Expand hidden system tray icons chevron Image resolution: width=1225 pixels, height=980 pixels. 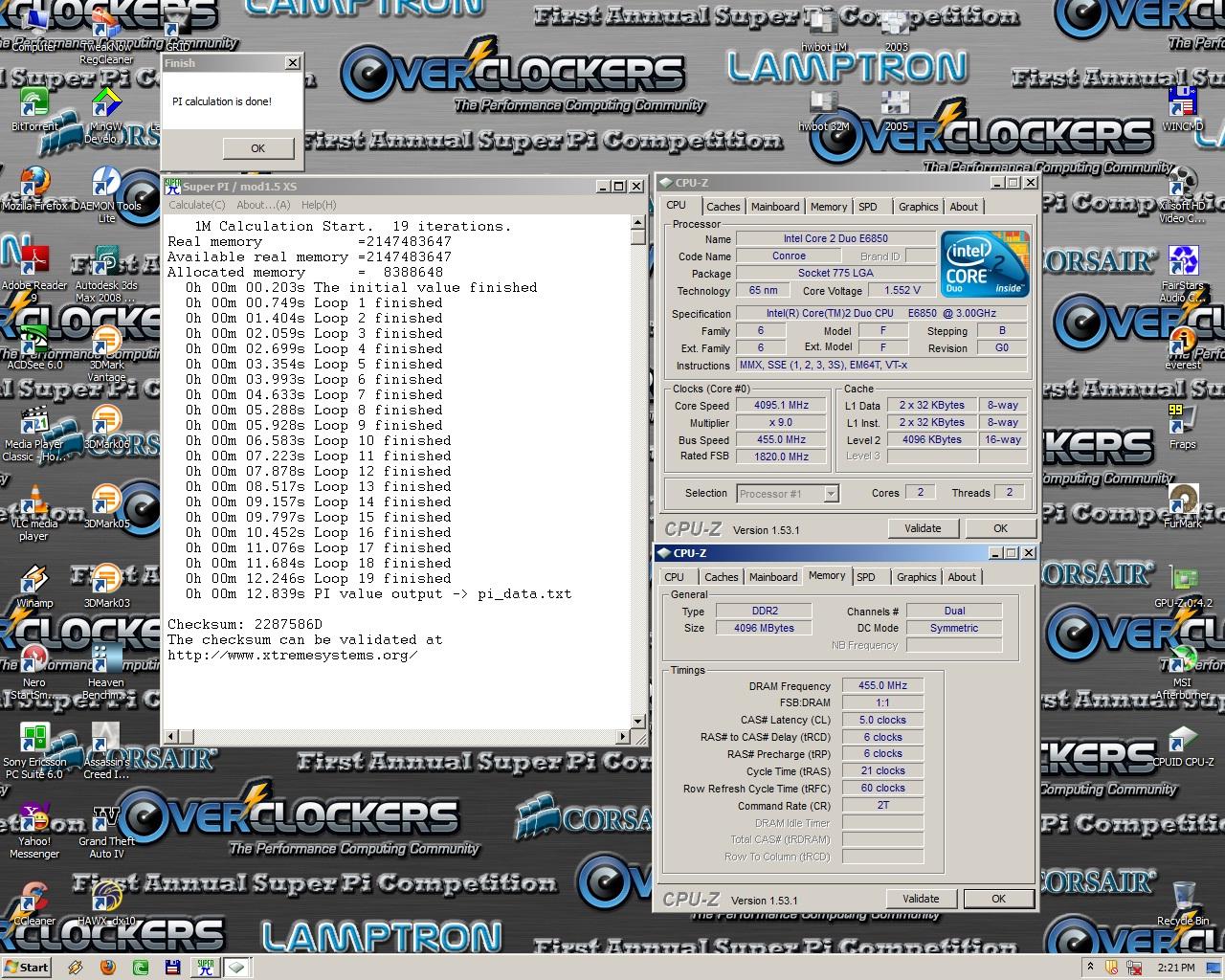1090,967
